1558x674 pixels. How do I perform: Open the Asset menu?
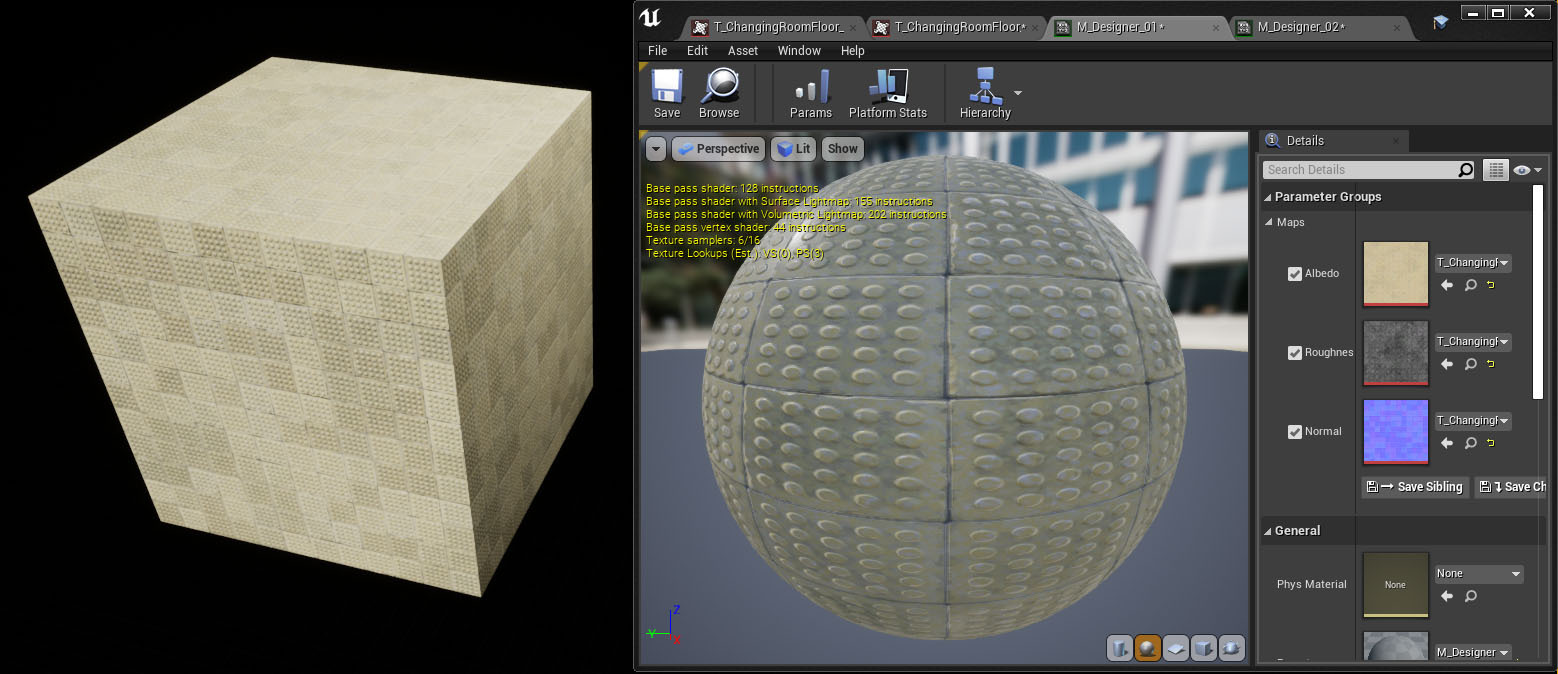click(742, 51)
